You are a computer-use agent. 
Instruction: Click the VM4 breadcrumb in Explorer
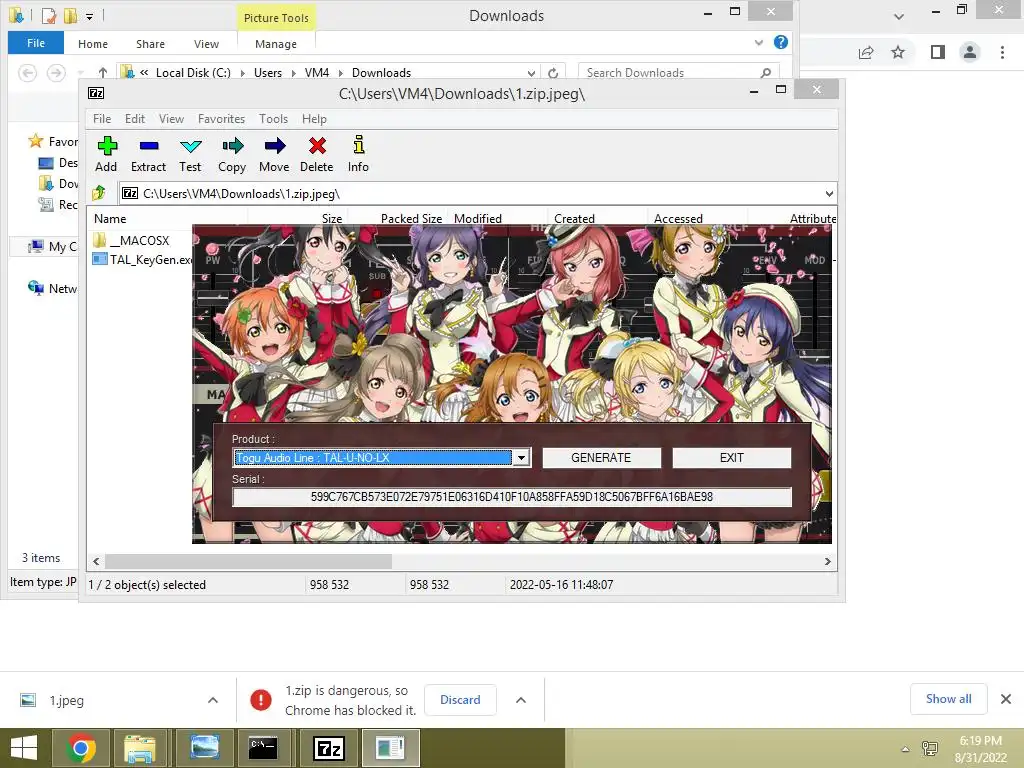tap(317, 72)
